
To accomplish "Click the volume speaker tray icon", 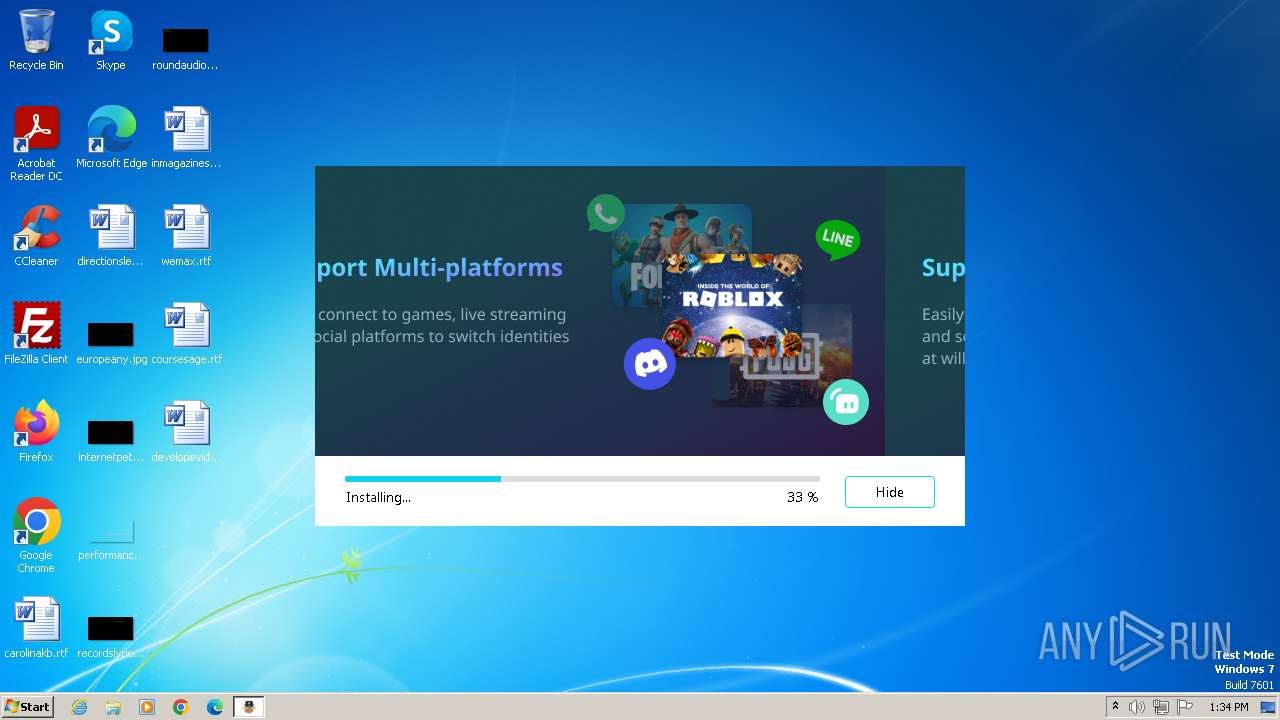I will coord(1137,707).
